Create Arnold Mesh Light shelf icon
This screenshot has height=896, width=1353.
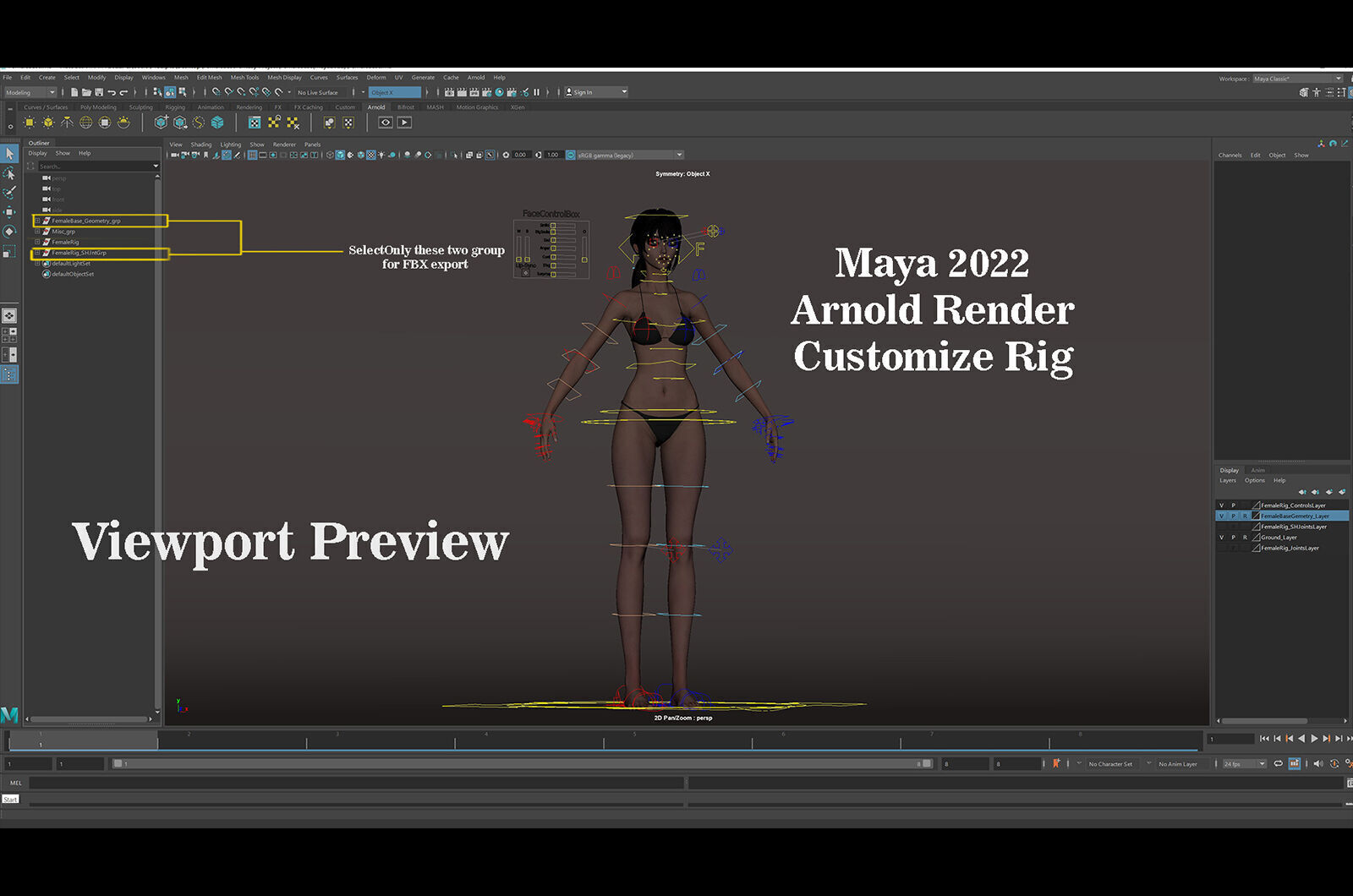coord(48,123)
